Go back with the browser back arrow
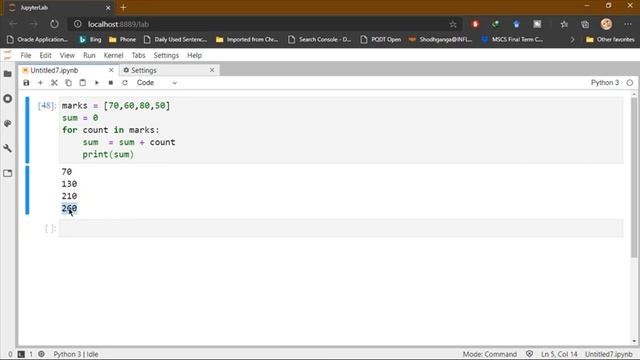The image size is (640, 360). click(13, 24)
